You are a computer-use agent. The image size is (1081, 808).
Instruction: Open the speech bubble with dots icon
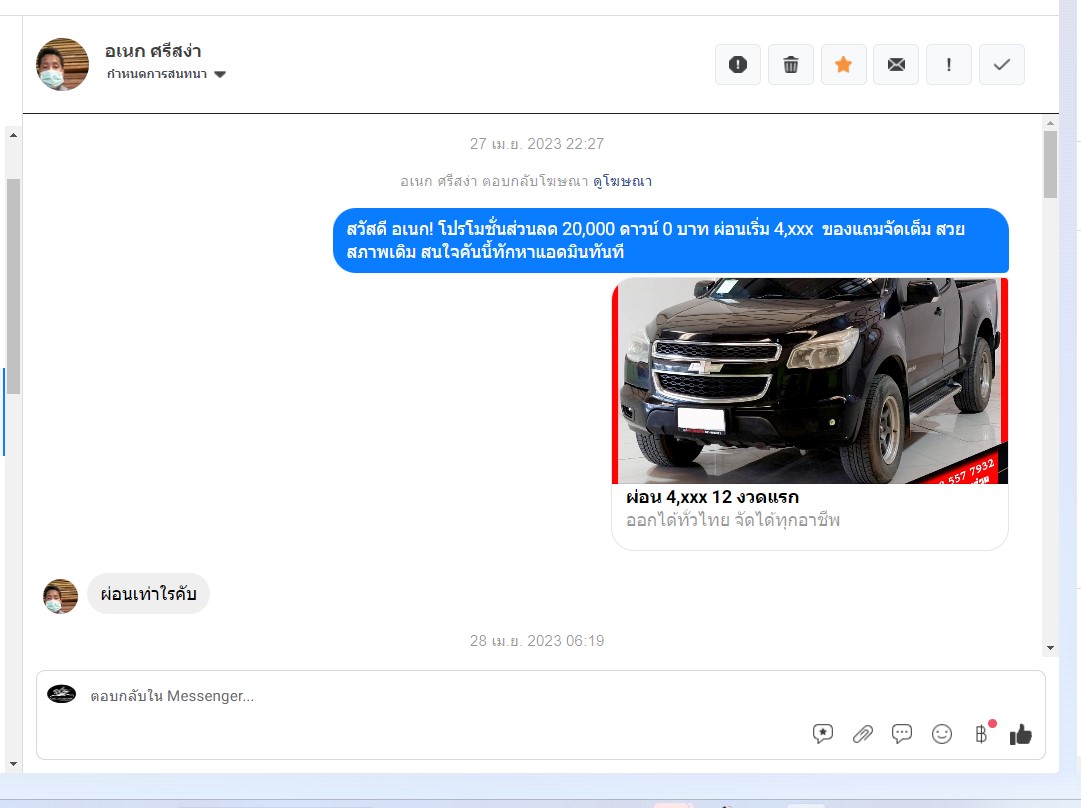click(902, 734)
